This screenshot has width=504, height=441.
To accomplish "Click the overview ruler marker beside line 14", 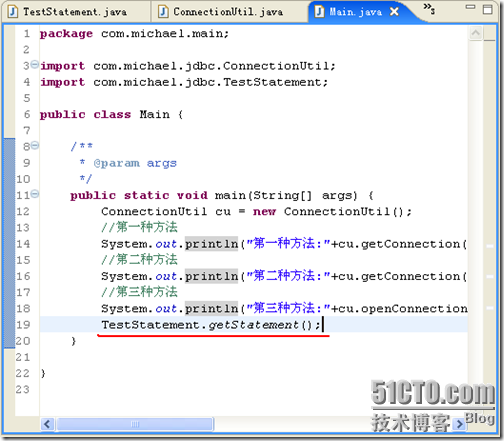I will [490, 246].
